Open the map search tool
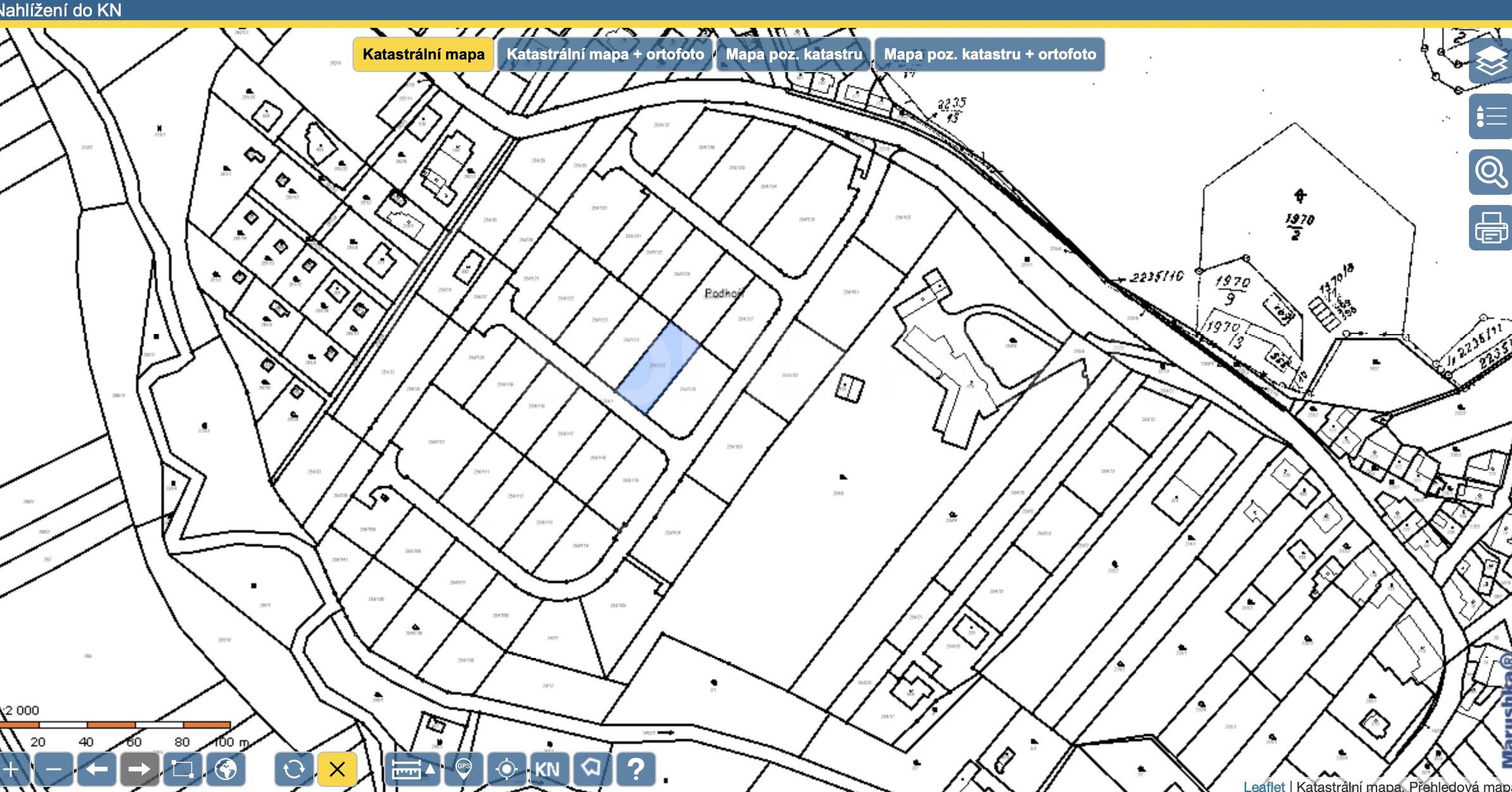 1491,172
